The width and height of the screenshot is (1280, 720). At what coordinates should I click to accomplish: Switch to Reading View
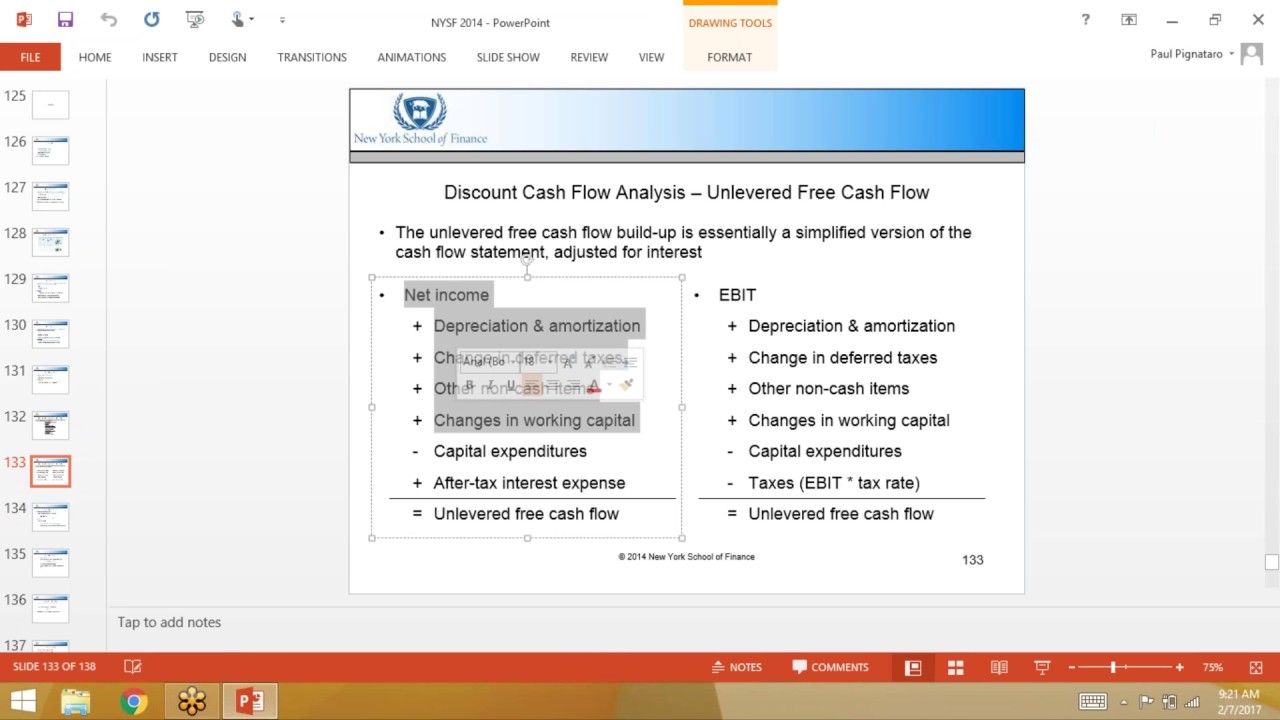(x=999, y=667)
